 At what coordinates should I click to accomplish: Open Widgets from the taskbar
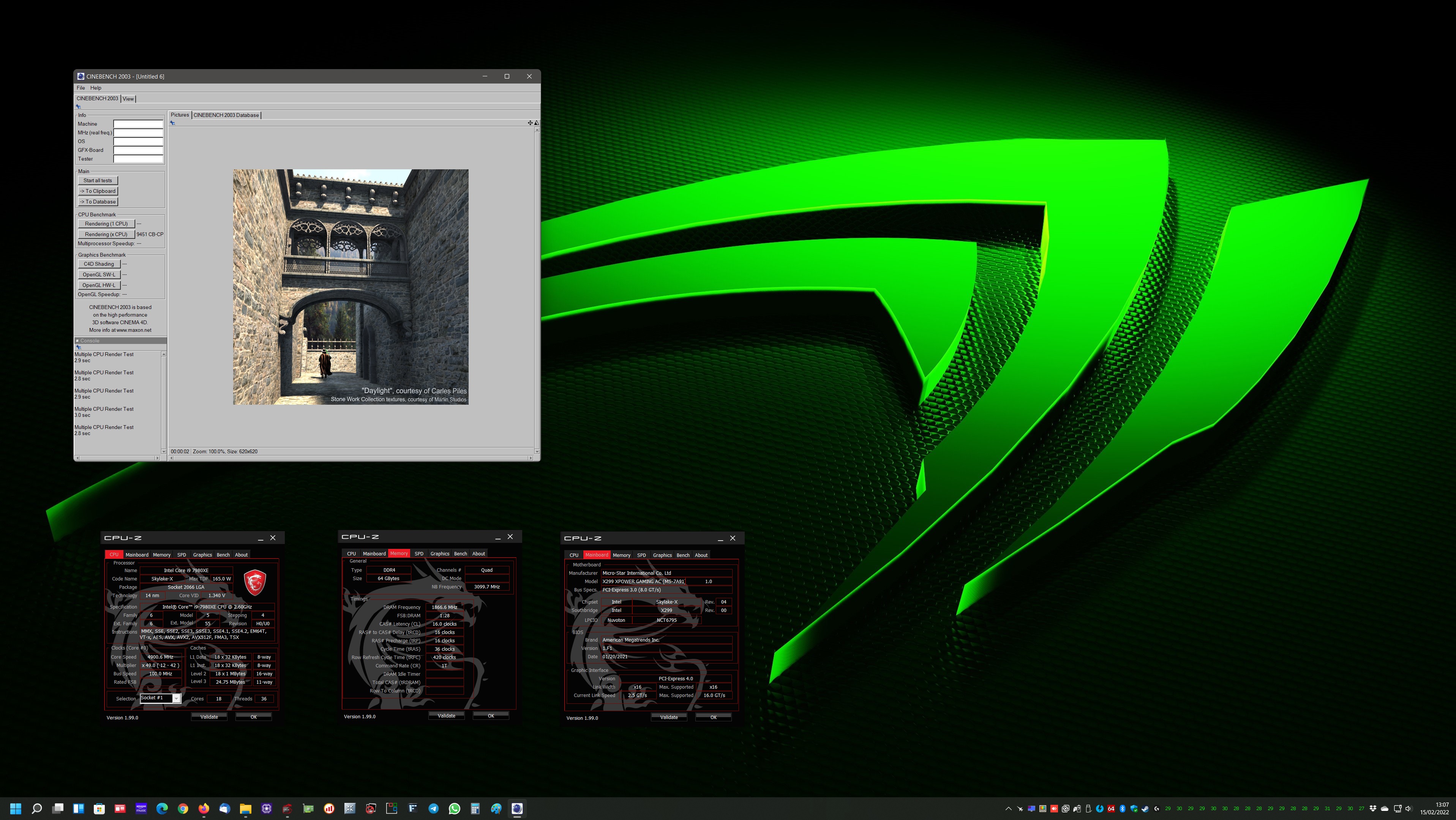click(x=79, y=808)
